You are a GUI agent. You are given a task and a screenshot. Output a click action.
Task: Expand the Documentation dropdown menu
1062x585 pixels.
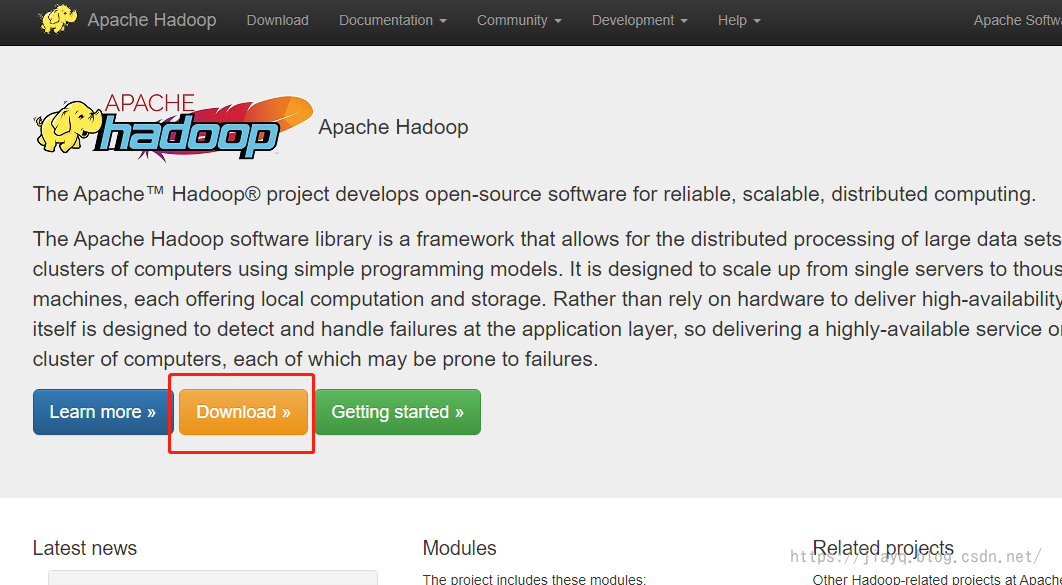point(393,20)
